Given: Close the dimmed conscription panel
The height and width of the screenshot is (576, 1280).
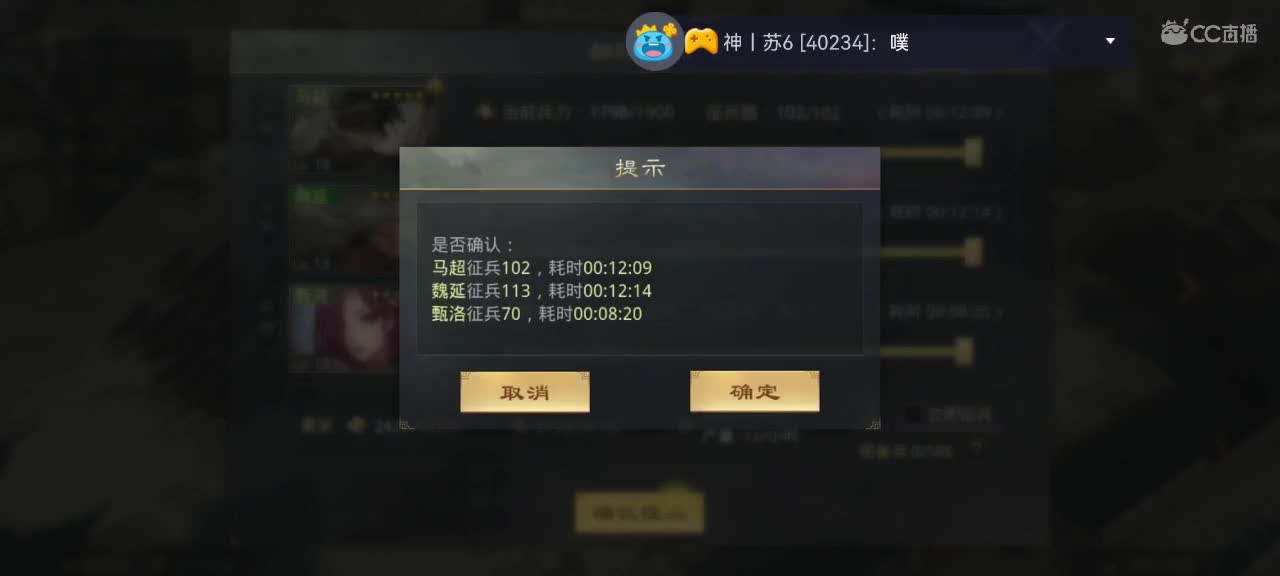Looking at the screenshot, I should click(1048, 40).
